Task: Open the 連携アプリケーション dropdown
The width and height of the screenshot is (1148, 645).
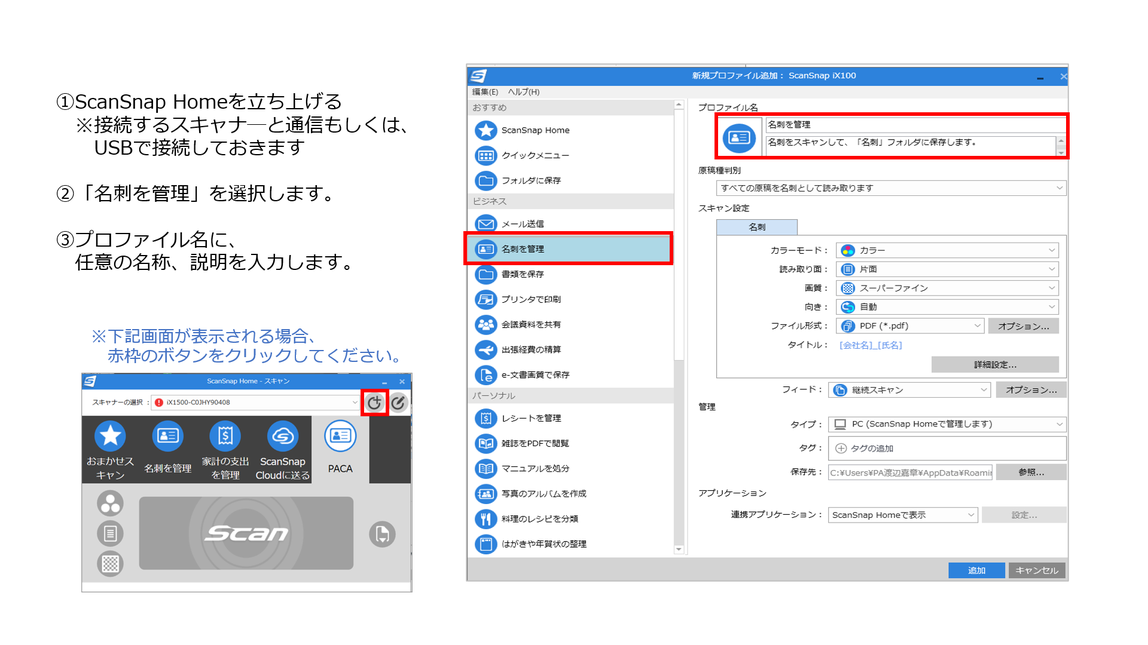Action: 903,515
